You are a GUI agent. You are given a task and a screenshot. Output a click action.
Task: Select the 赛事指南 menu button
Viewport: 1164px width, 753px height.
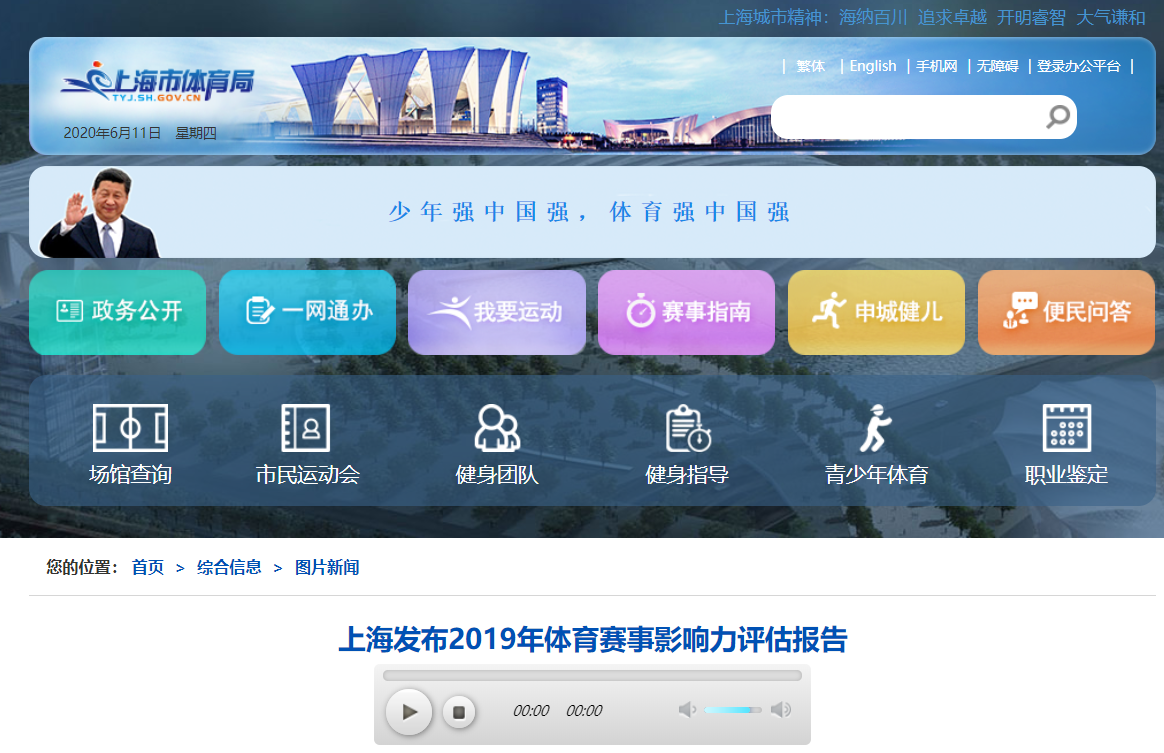coord(687,312)
